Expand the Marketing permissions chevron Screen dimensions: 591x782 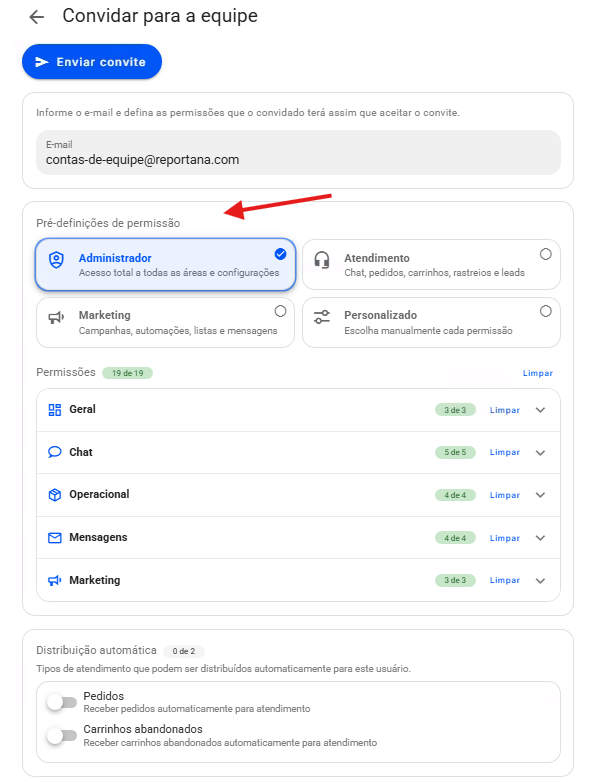[540, 581]
